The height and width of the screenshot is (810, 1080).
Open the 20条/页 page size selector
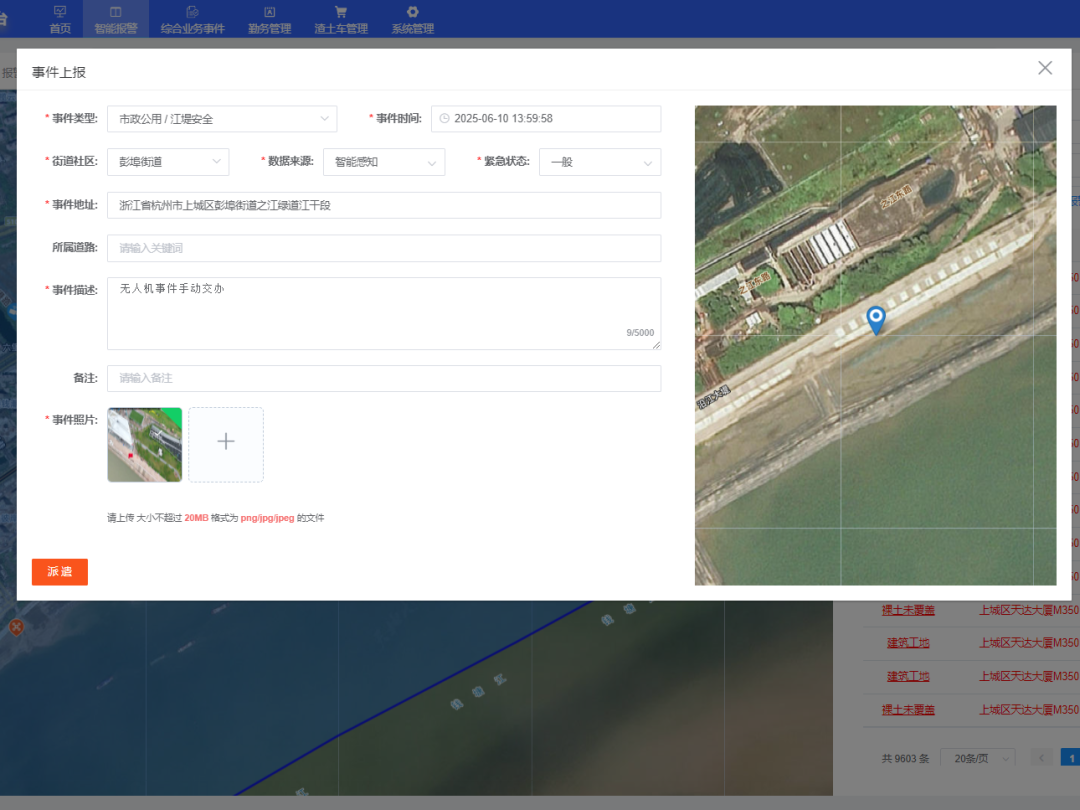coord(978,758)
